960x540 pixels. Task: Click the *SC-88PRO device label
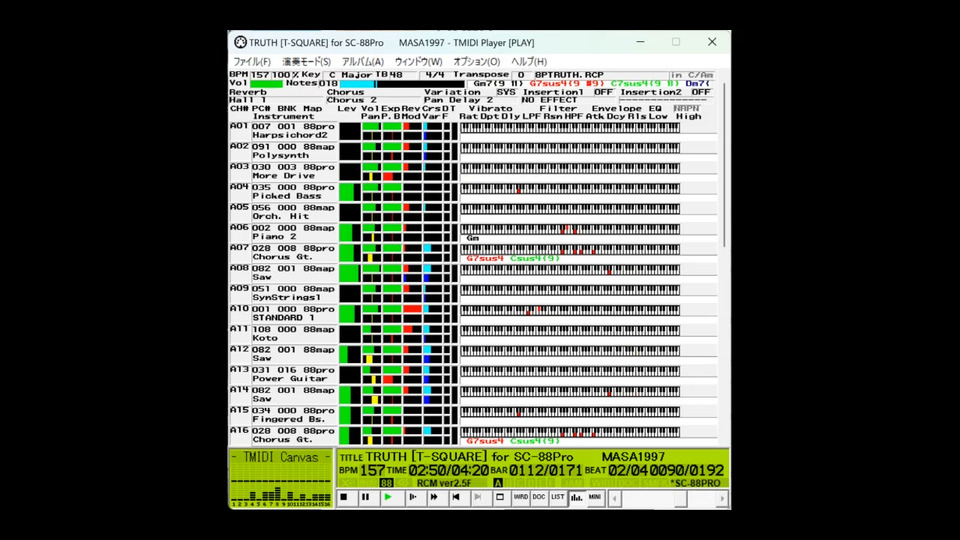click(696, 483)
